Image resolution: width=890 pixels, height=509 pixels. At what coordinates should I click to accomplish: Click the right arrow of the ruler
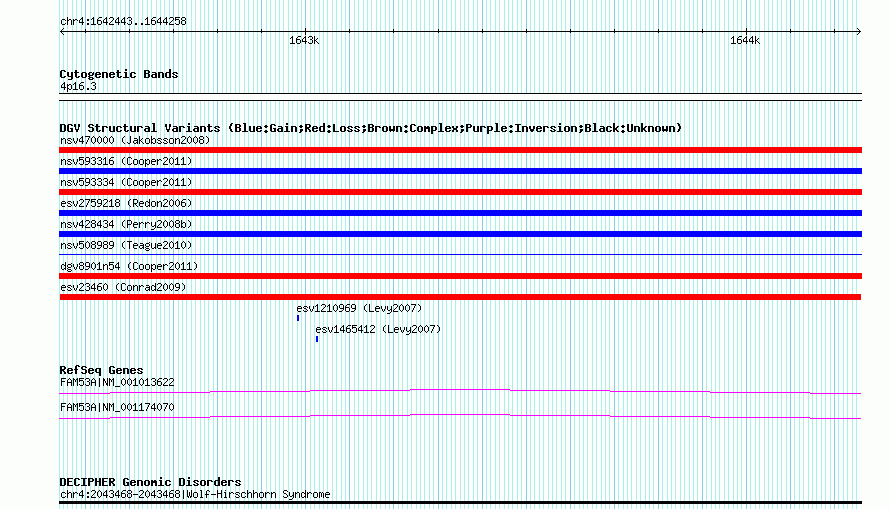[x=858, y=31]
